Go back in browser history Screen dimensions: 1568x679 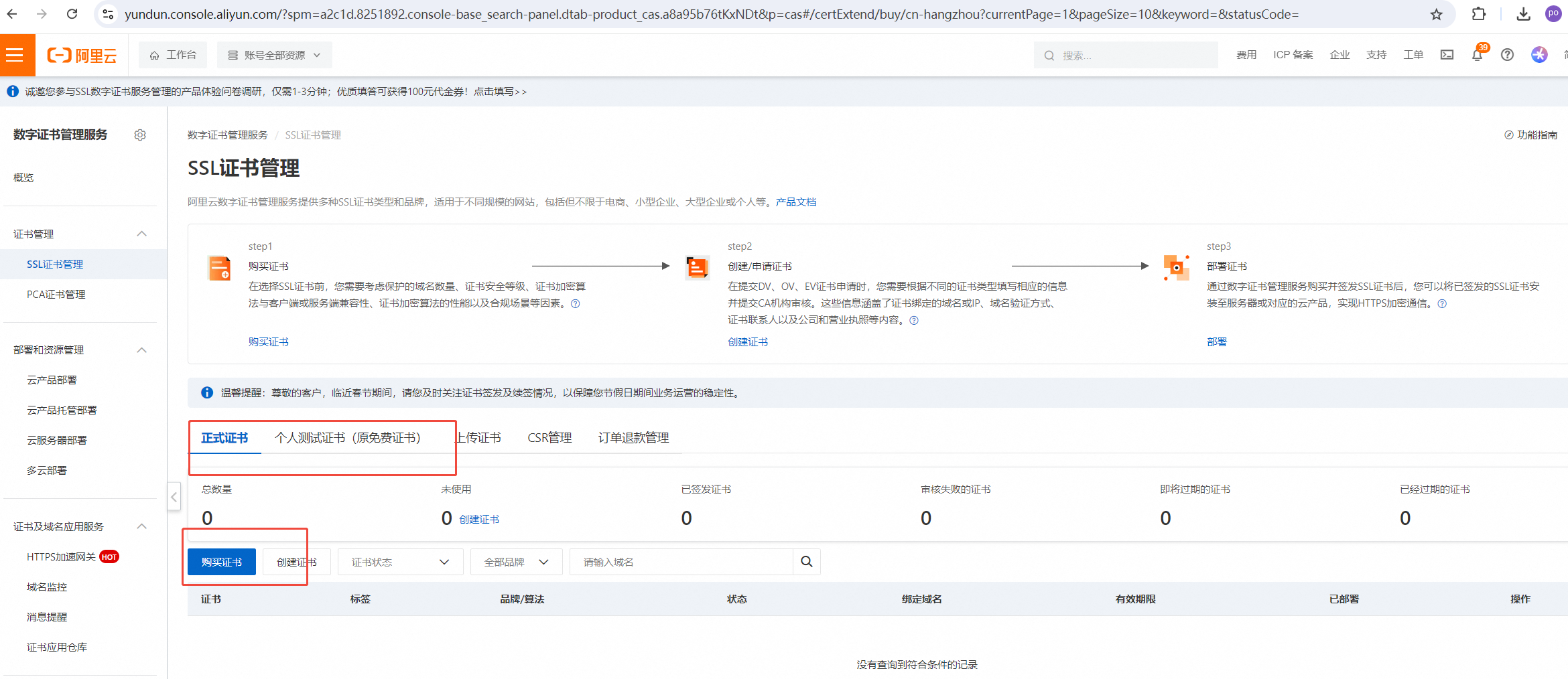(12, 14)
